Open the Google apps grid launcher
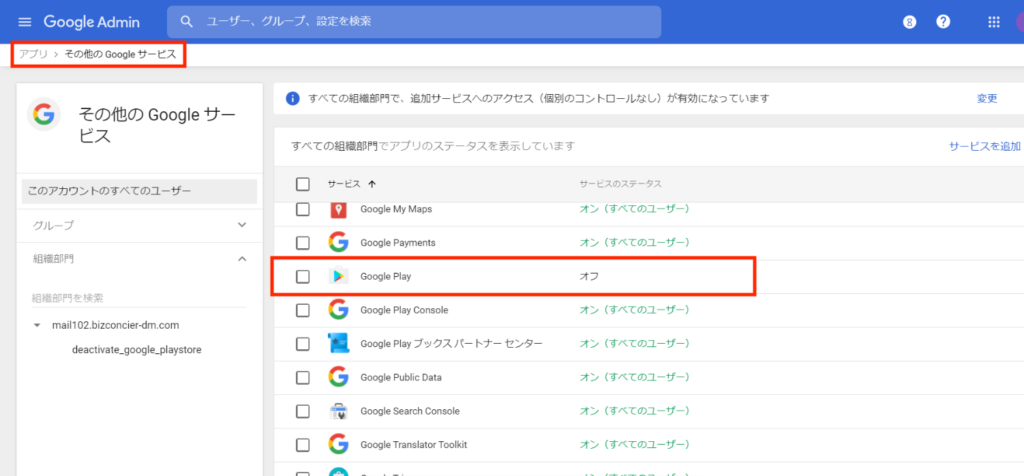The image size is (1024, 476). click(x=993, y=22)
